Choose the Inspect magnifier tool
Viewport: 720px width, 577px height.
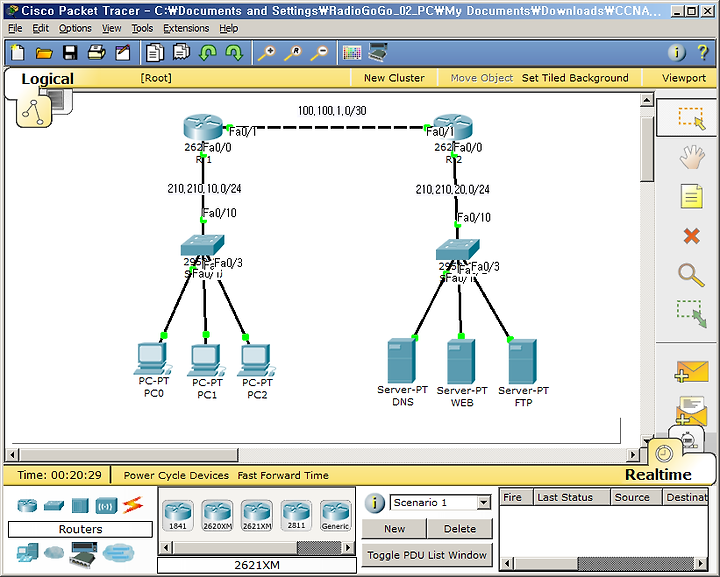pos(691,275)
